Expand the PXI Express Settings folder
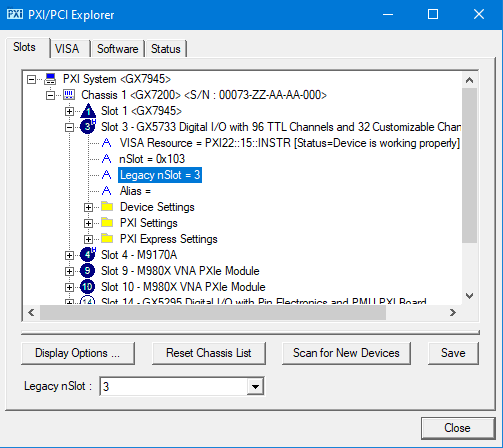The height and width of the screenshot is (448, 503). (x=88, y=239)
